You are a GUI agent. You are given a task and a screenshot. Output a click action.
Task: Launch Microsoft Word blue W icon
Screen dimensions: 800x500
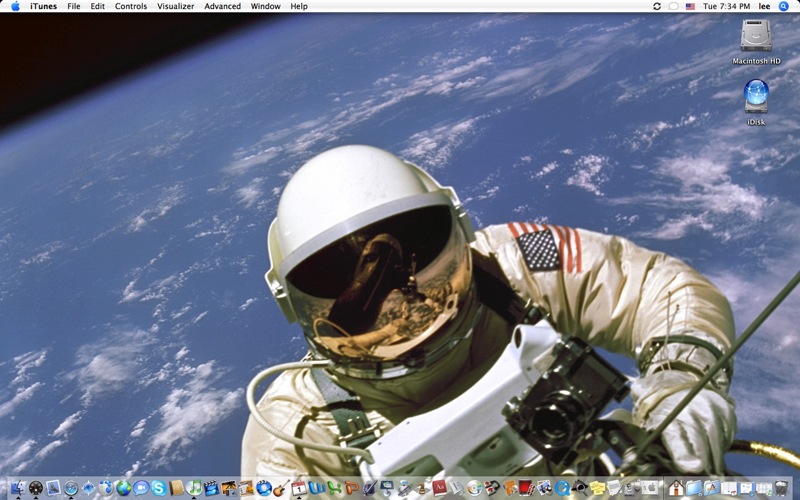(x=316, y=488)
